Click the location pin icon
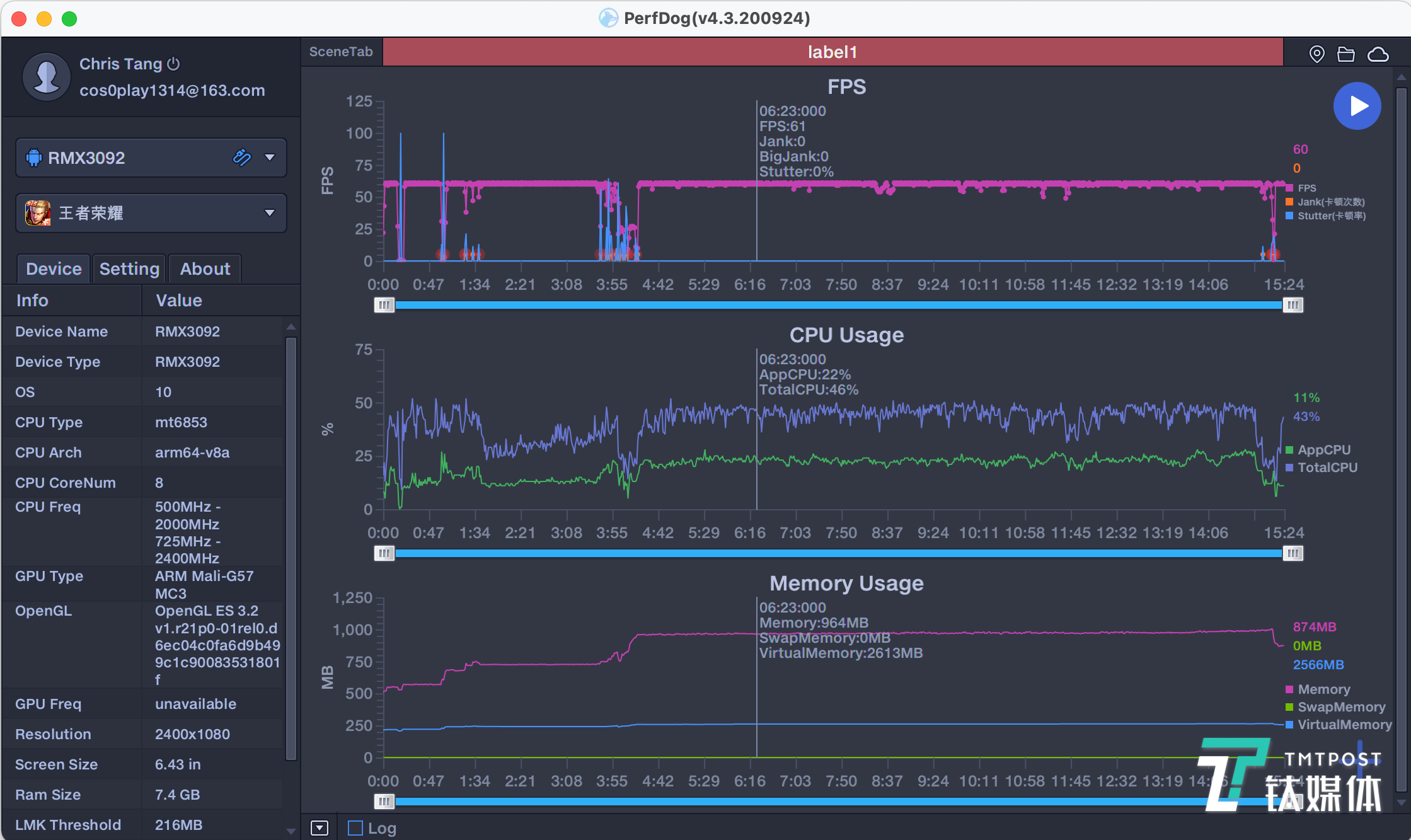 [x=1316, y=54]
